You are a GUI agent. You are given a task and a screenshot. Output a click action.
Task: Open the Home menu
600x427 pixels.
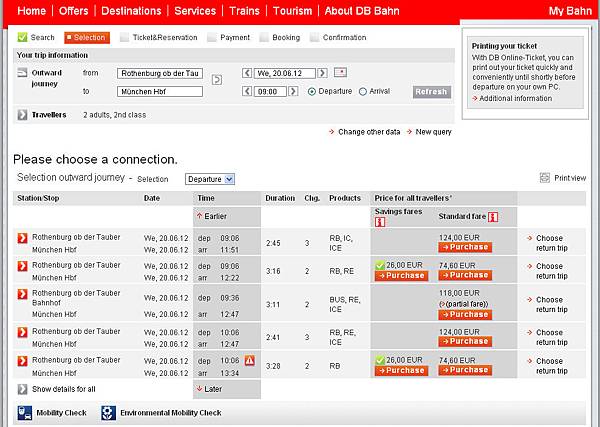pyautogui.click(x=32, y=11)
